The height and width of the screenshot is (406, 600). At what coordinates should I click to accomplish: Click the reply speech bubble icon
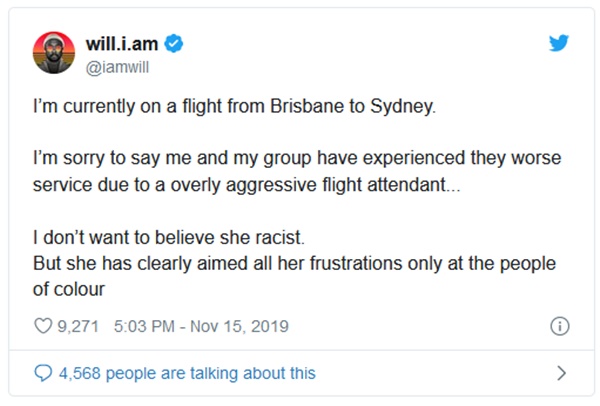(x=43, y=373)
